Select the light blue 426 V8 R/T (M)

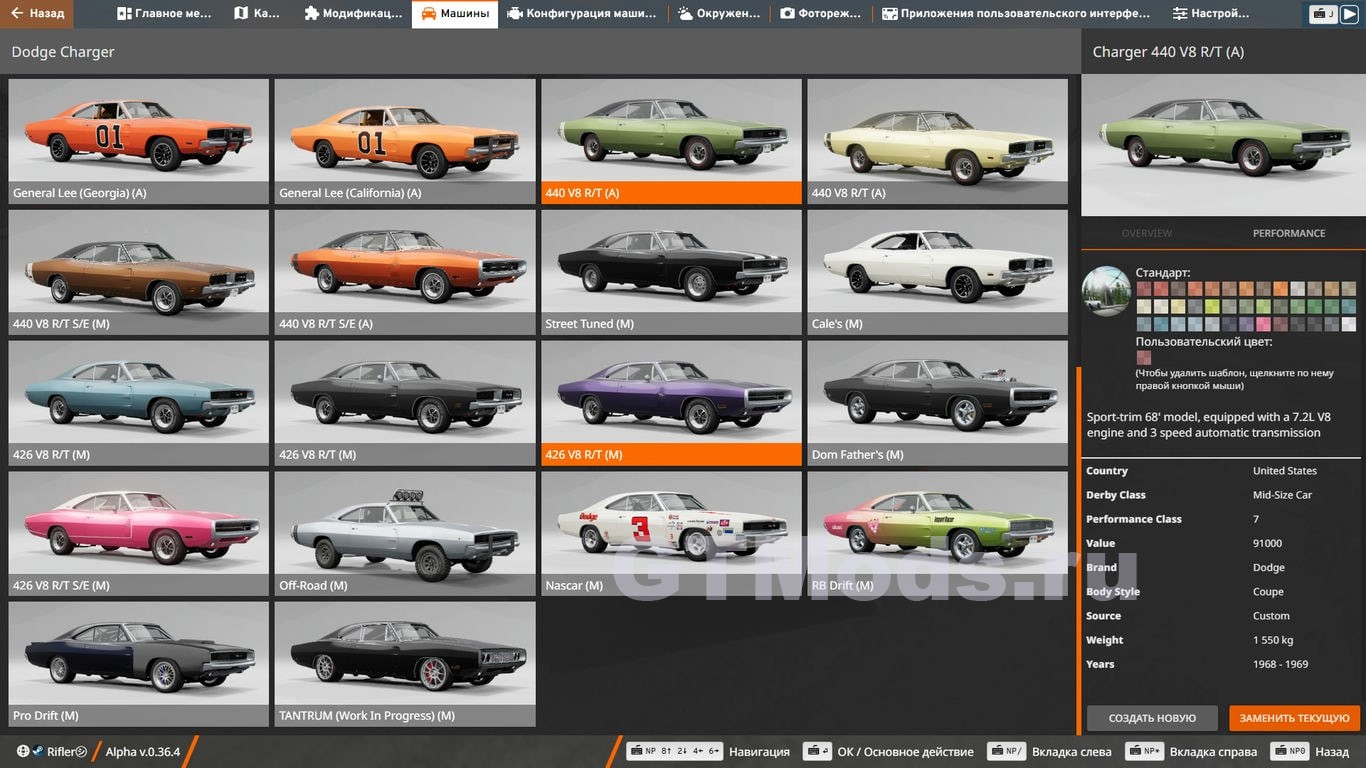[x=139, y=403]
